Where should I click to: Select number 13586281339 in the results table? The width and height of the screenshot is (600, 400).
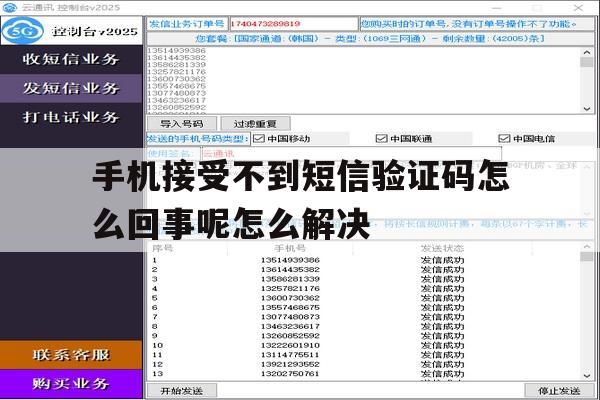(x=290, y=279)
